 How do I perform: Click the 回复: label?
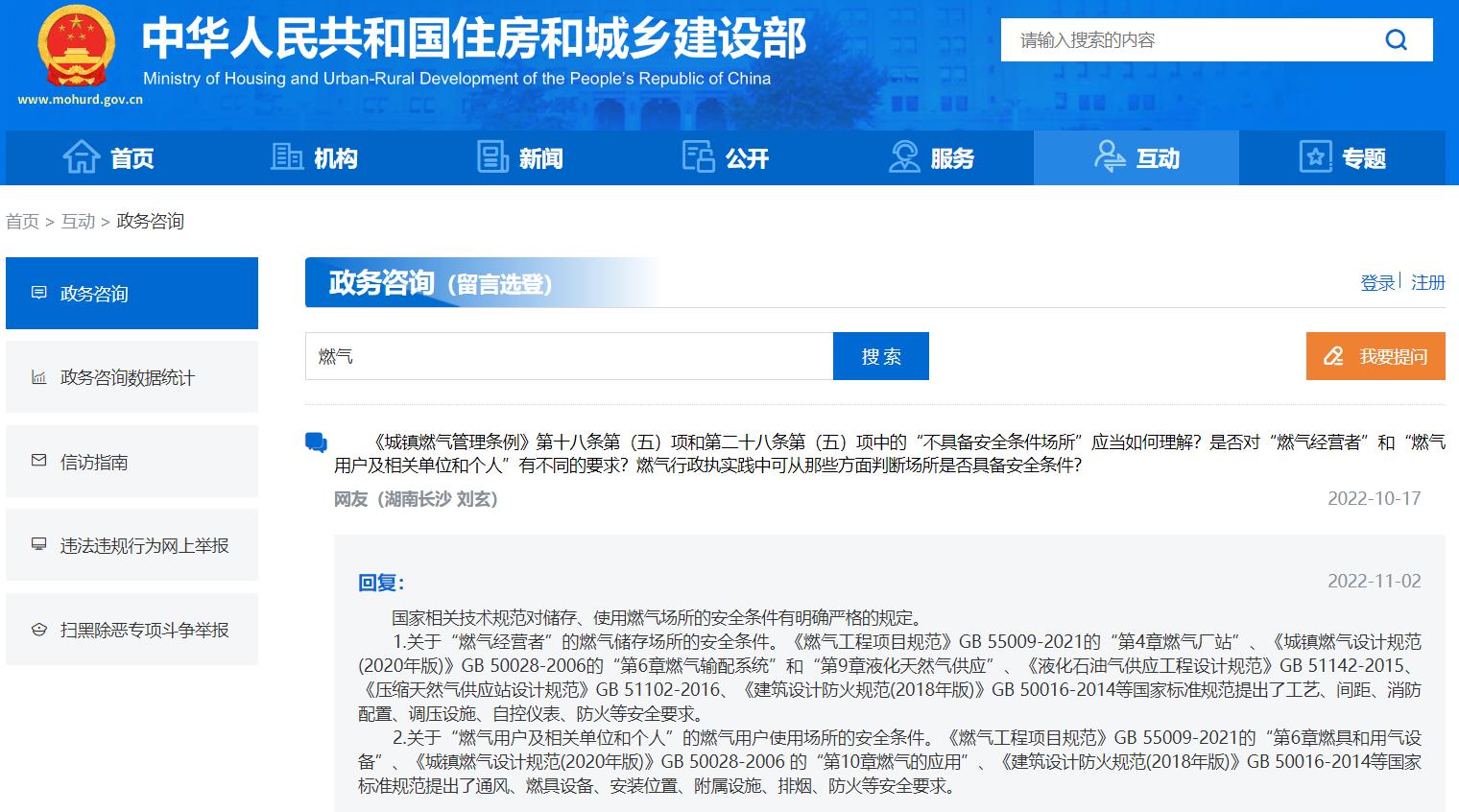click(x=381, y=583)
